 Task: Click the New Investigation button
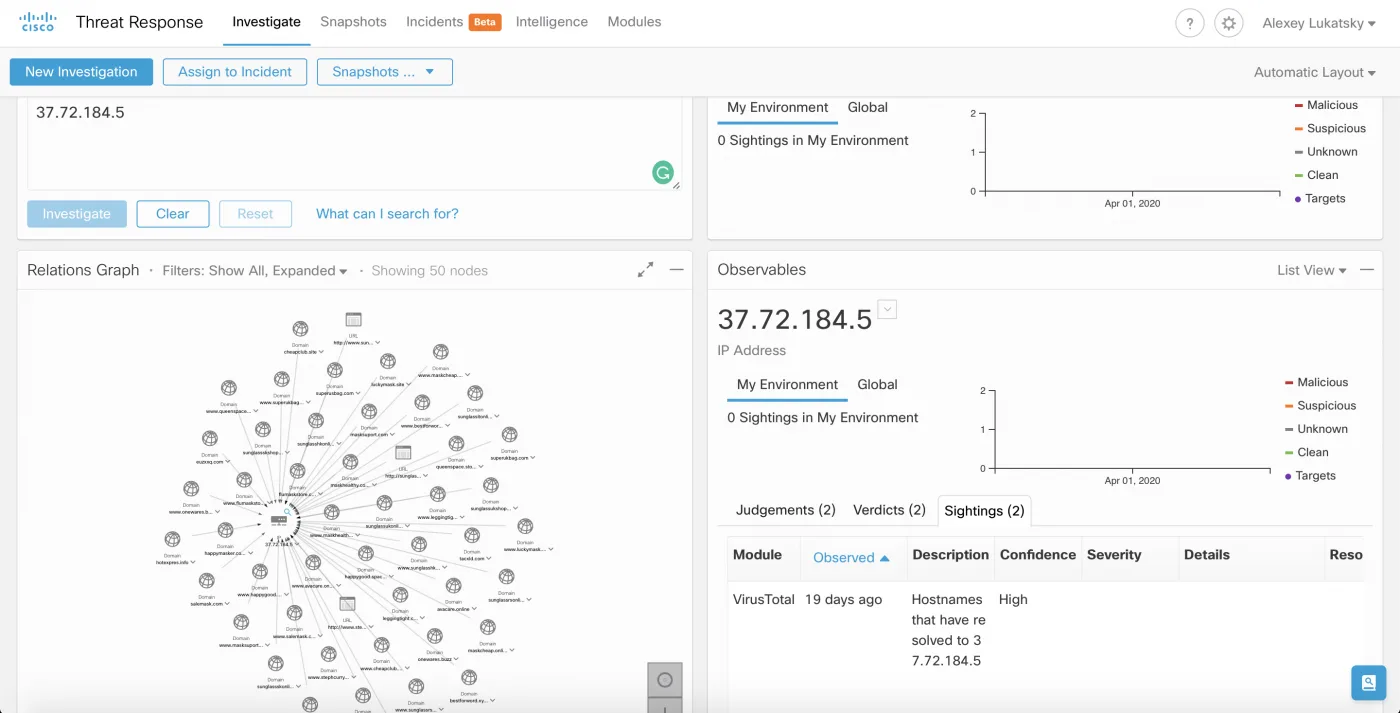[x=81, y=72]
